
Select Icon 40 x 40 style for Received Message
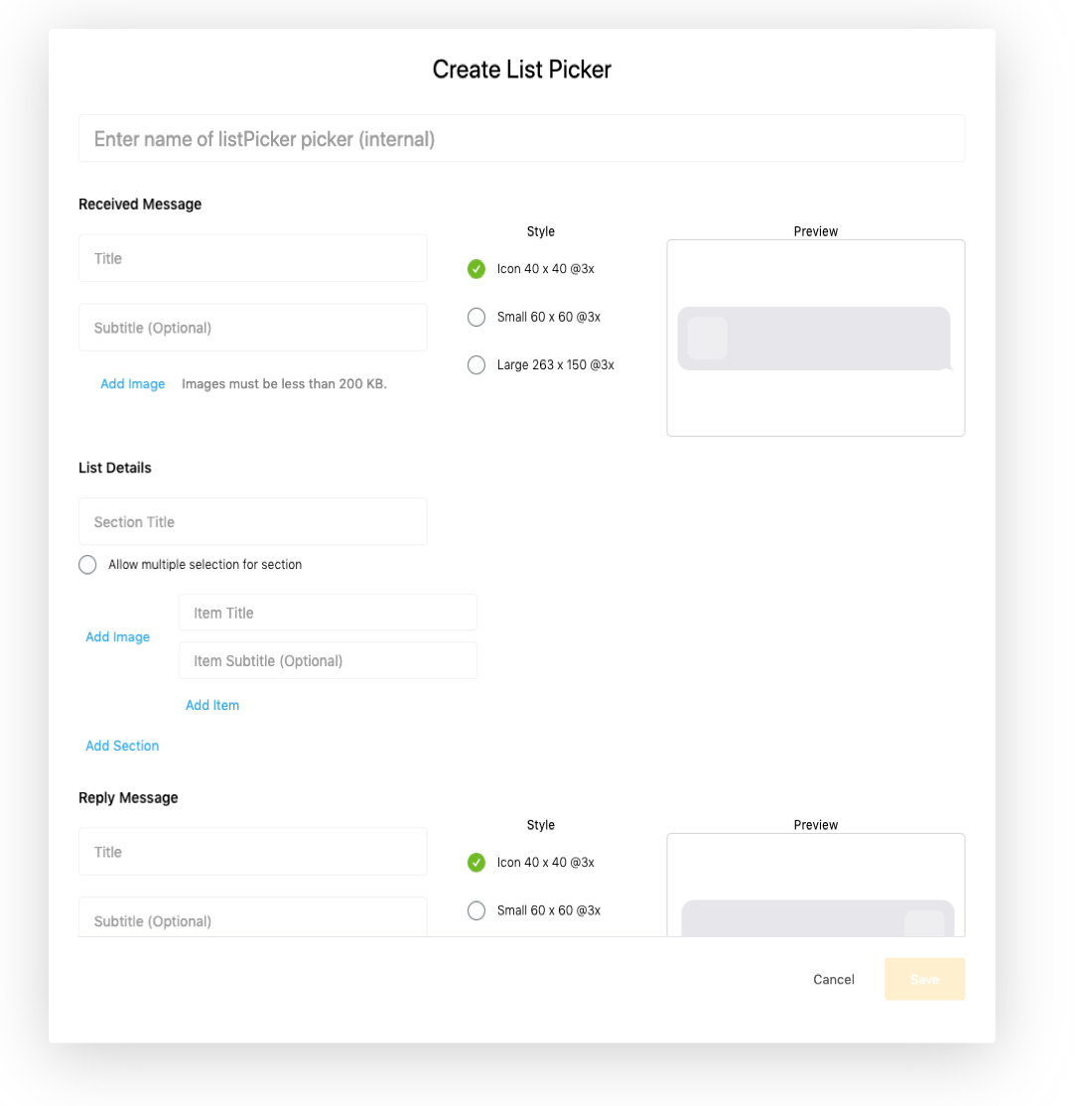[477, 269]
